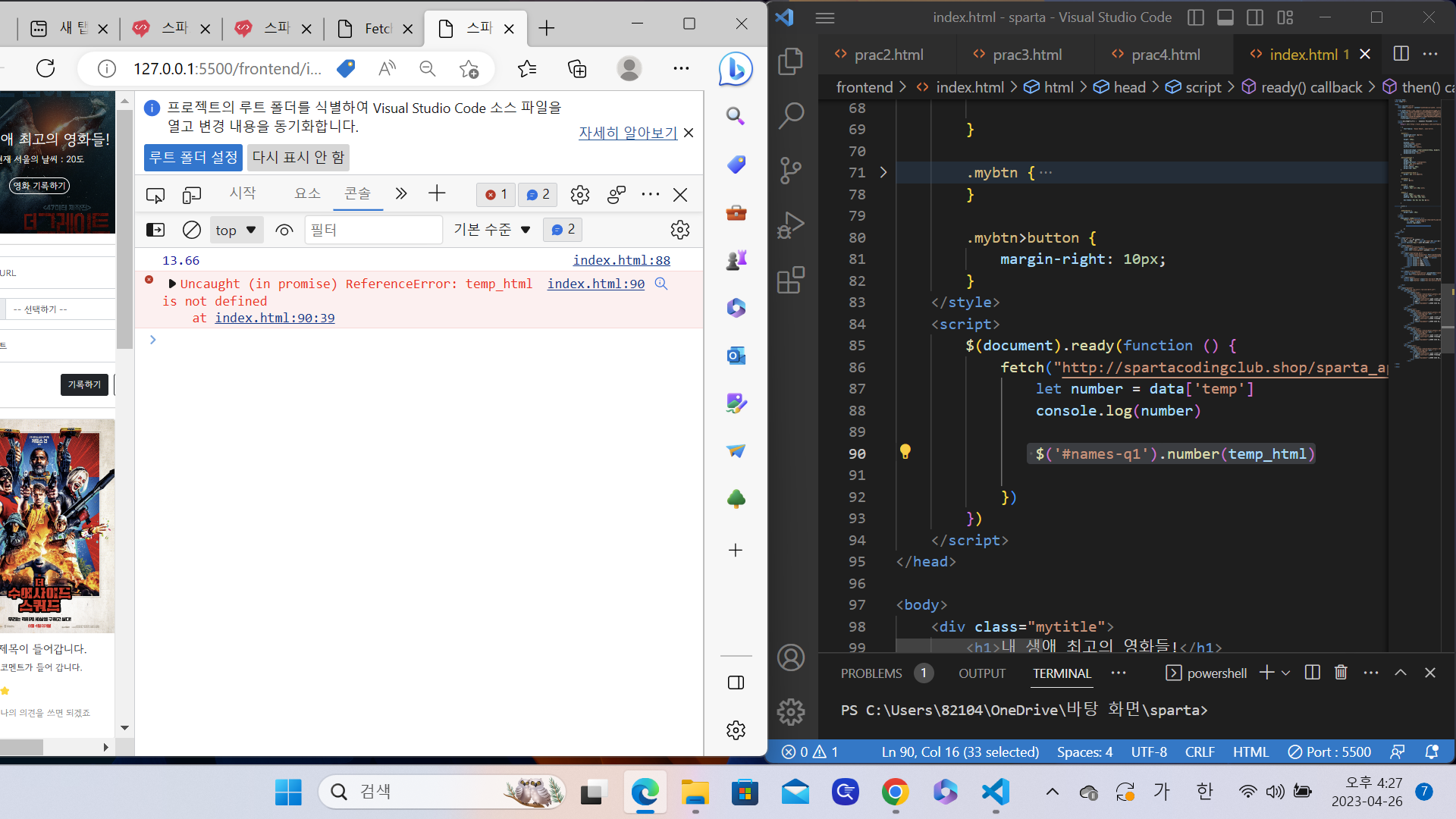The image size is (1456, 819).
Task: Search the error with magnifier icon in console
Action: click(661, 284)
